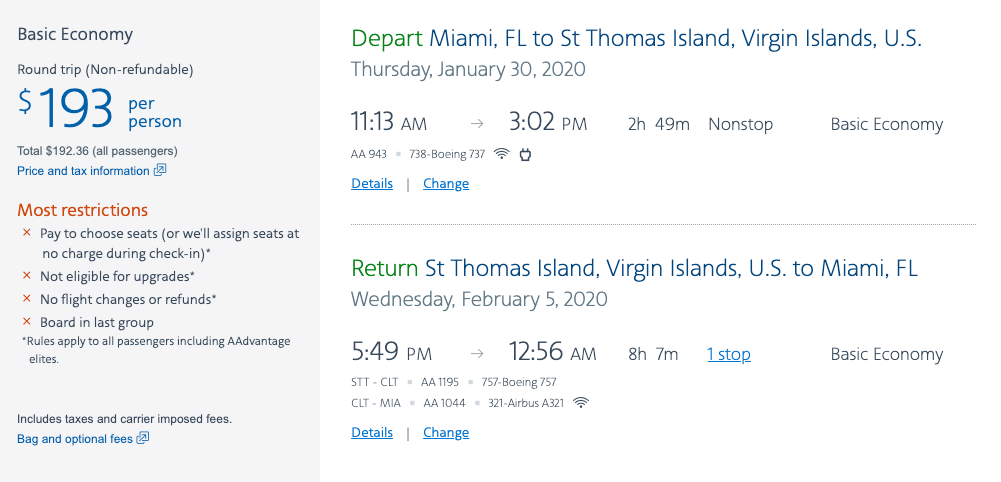Click the Most restrictions heading
This screenshot has height=482, width=1001.
pyautogui.click(x=83, y=210)
